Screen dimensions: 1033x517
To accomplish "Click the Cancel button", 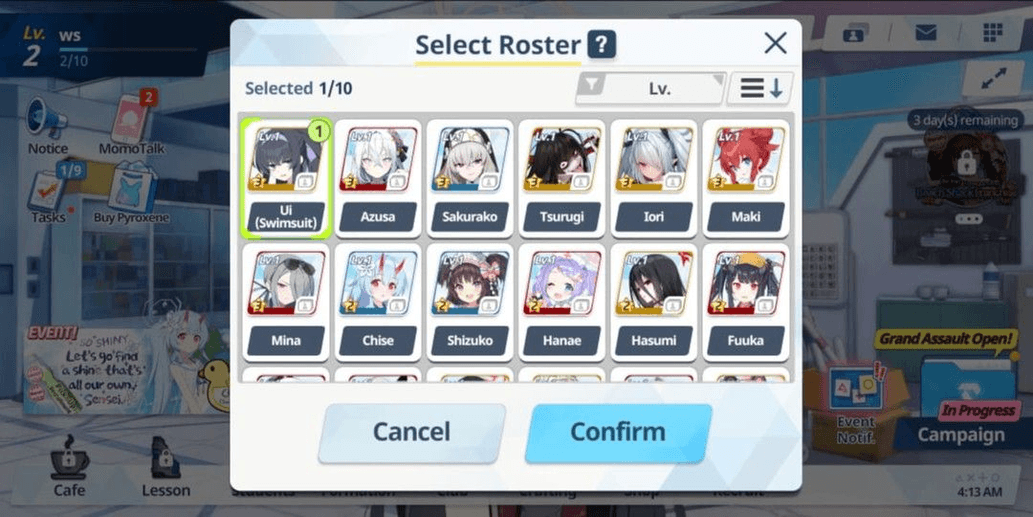I will (412, 433).
